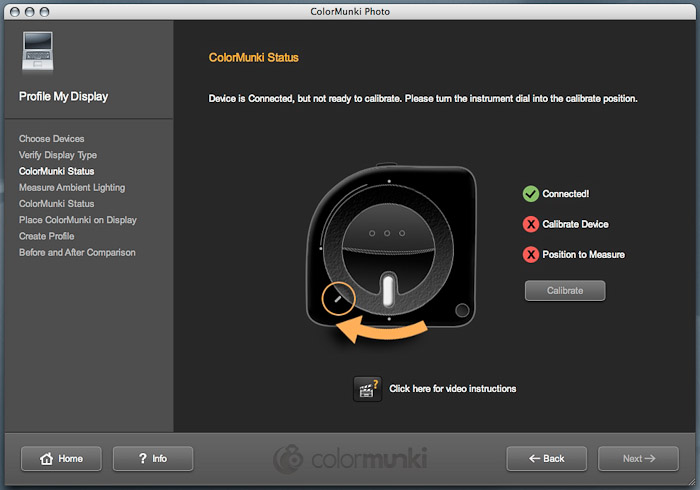Go to the Home screen

point(61,459)
